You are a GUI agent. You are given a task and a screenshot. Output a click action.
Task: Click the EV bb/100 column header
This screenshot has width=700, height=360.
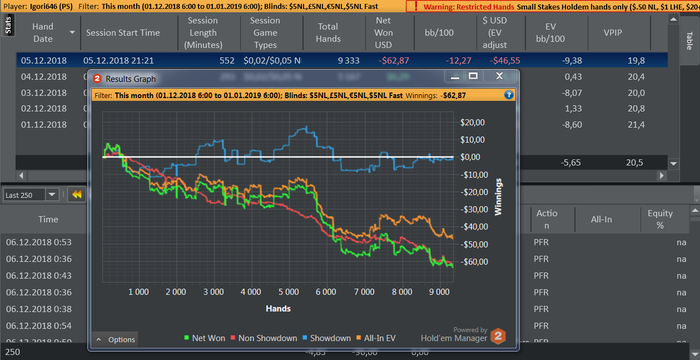point(557,33)
